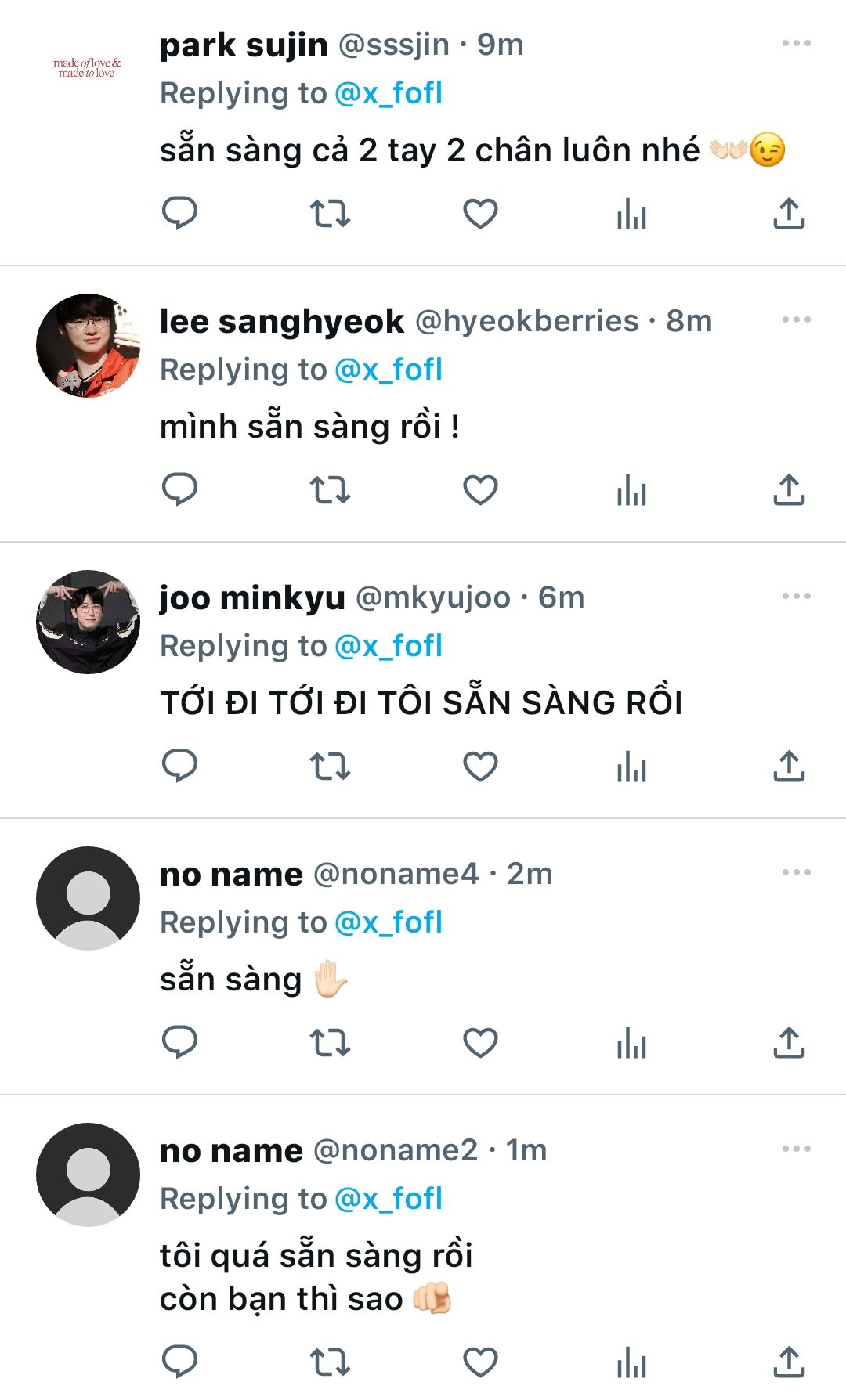The width and height of the screenshot is (846, 1400).
Task: Expand more menu on noname2's tweet
Action: coord(796,1149)
